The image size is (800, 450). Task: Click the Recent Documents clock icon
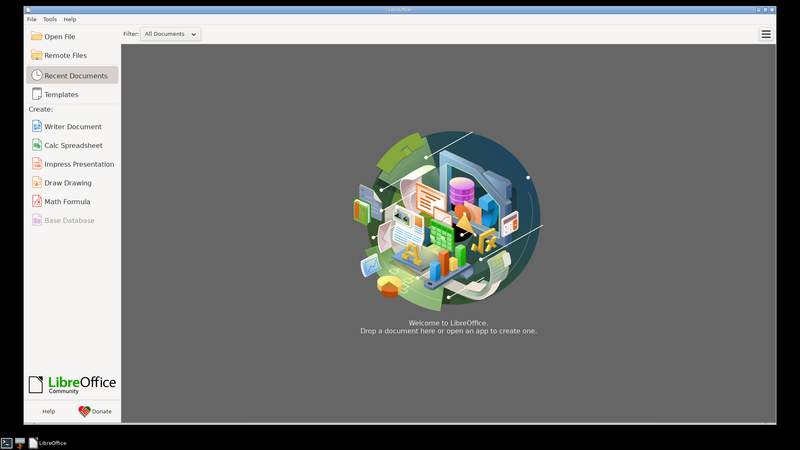(x=37, y=75)
